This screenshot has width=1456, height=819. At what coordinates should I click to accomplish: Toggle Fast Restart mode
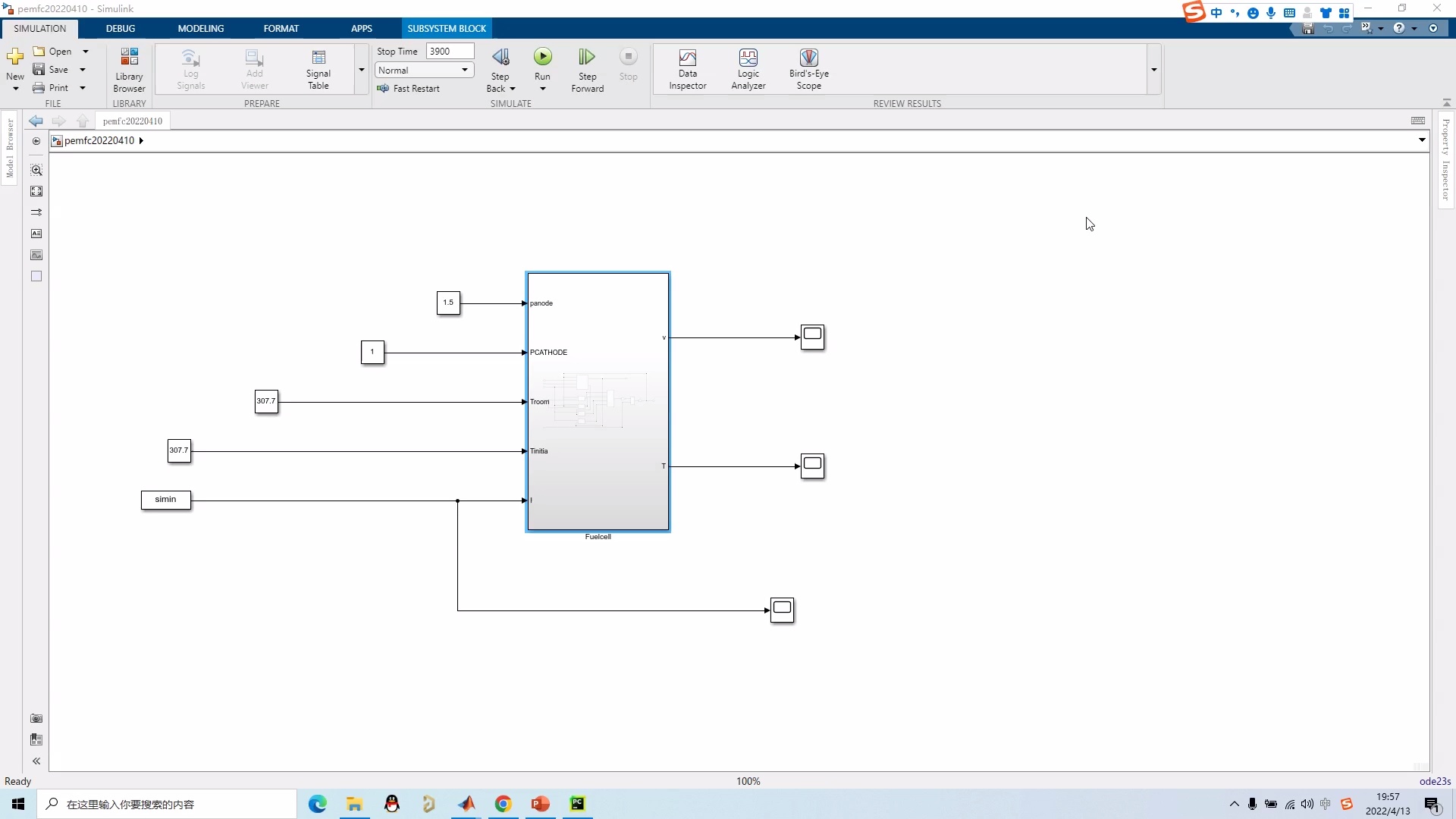[409, 89]
